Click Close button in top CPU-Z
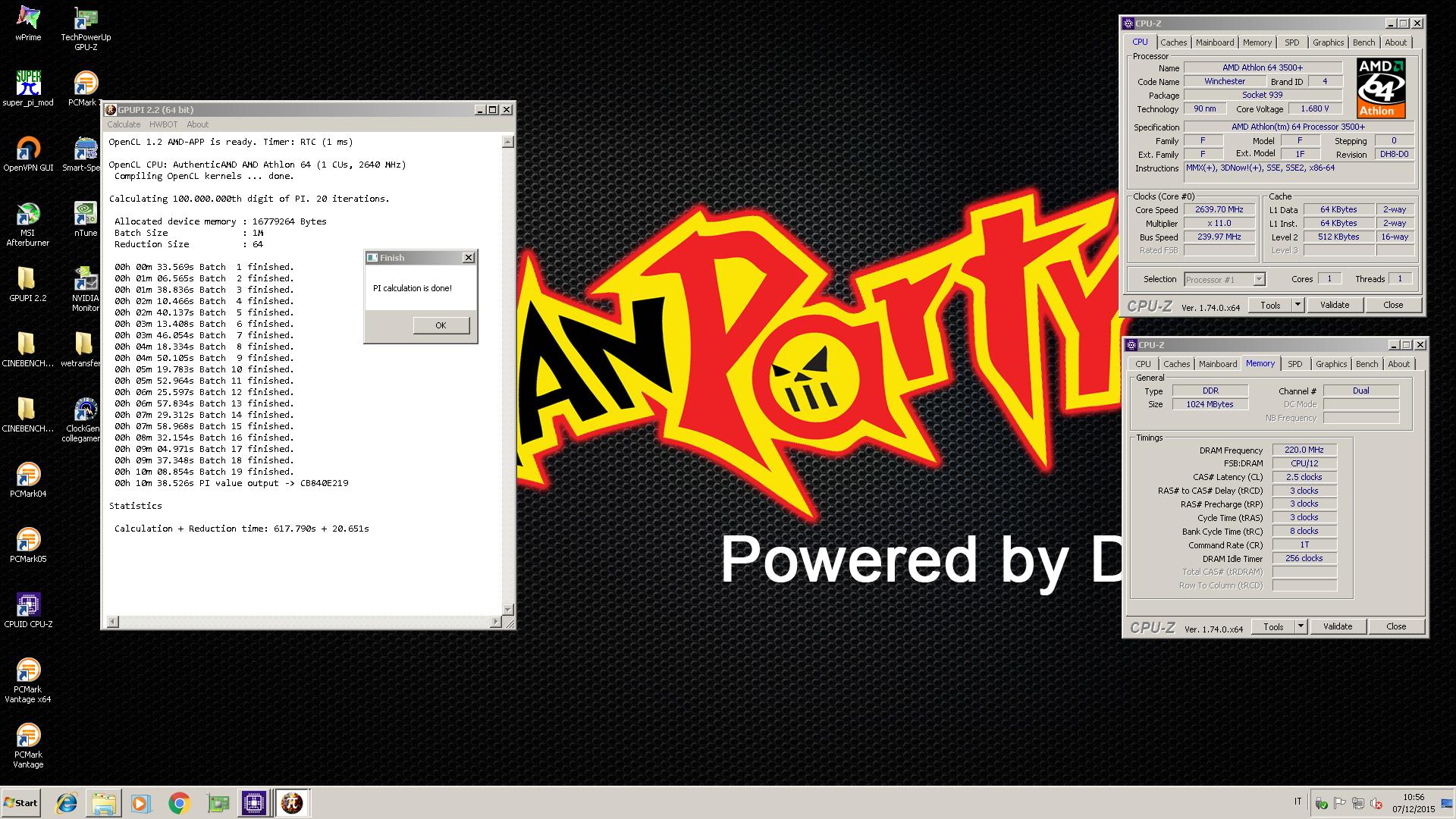The image size is (1456, 819). (1393, 305)
